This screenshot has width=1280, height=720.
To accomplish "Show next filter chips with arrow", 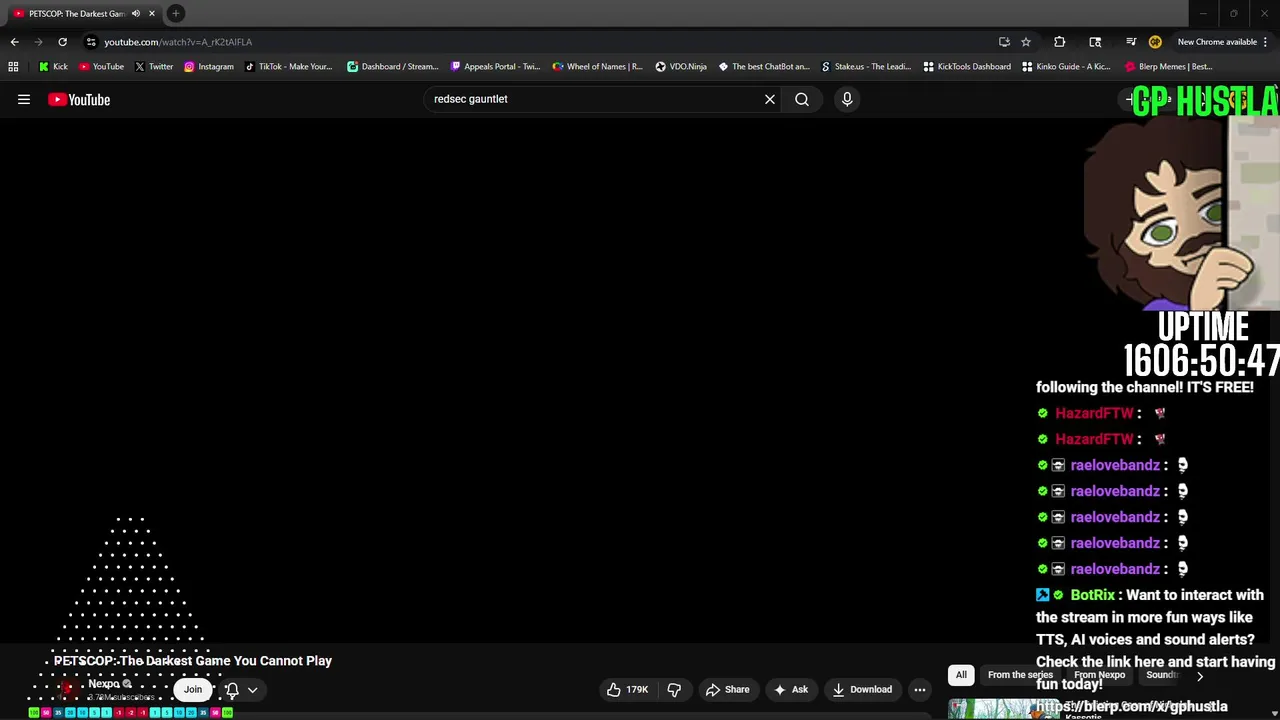I will click(x=1200, y=676).
